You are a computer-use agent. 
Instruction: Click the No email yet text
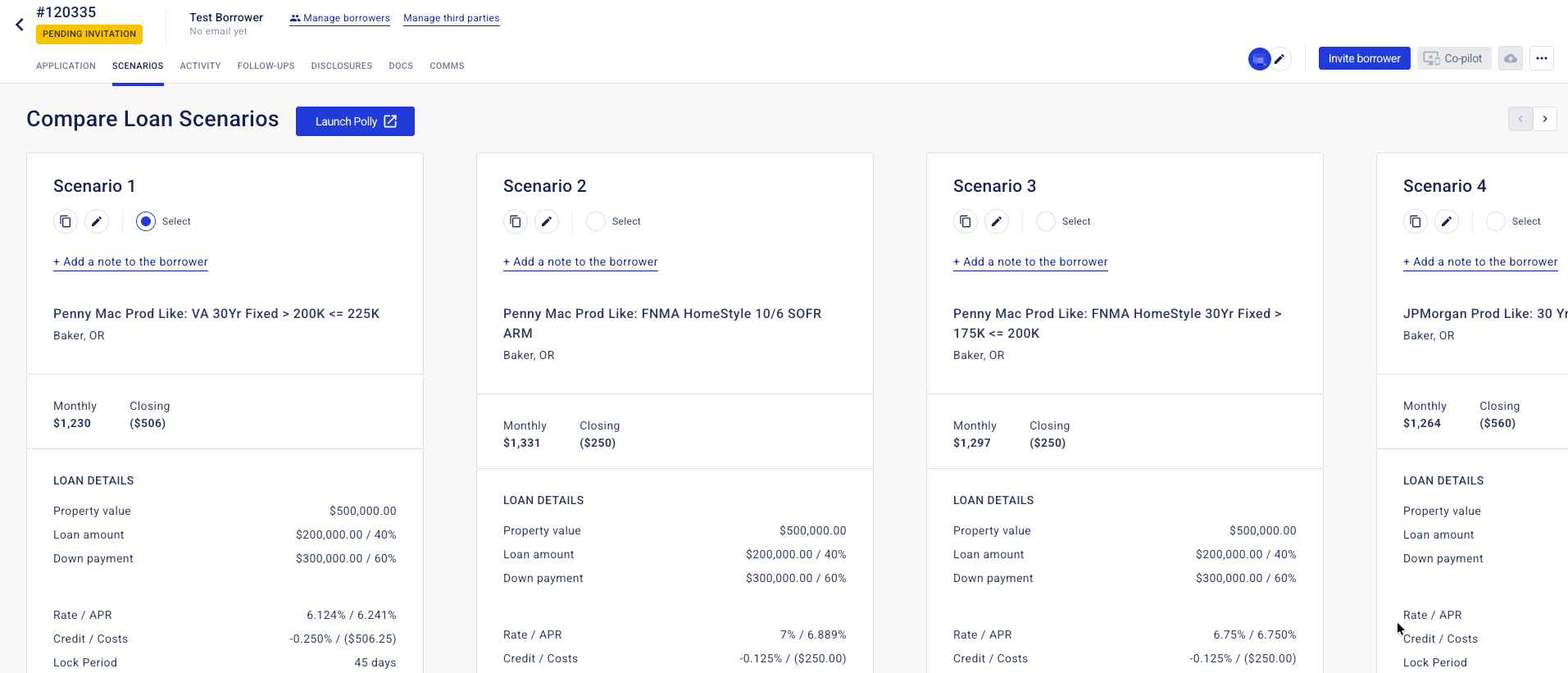click(218, 32)
